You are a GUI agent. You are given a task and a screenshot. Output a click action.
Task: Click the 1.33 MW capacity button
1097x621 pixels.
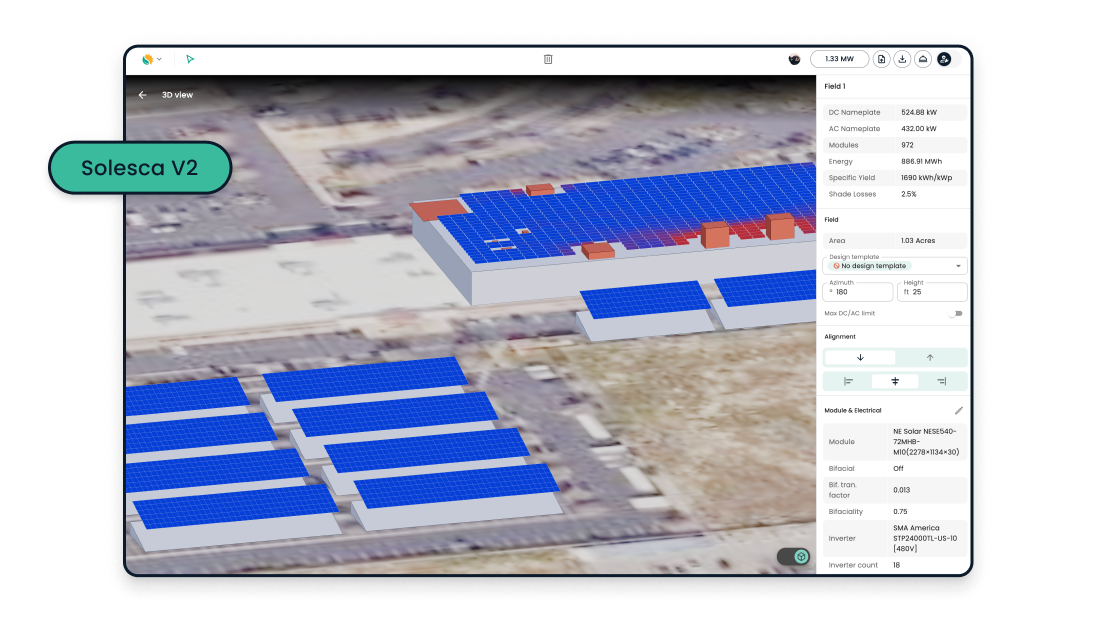[x=840, y=59]
